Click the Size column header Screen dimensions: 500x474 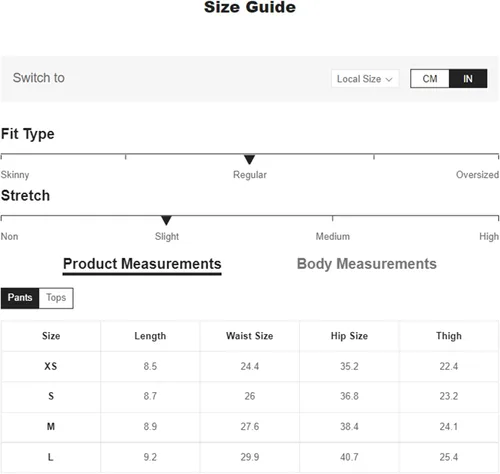(x=51, y=336)
